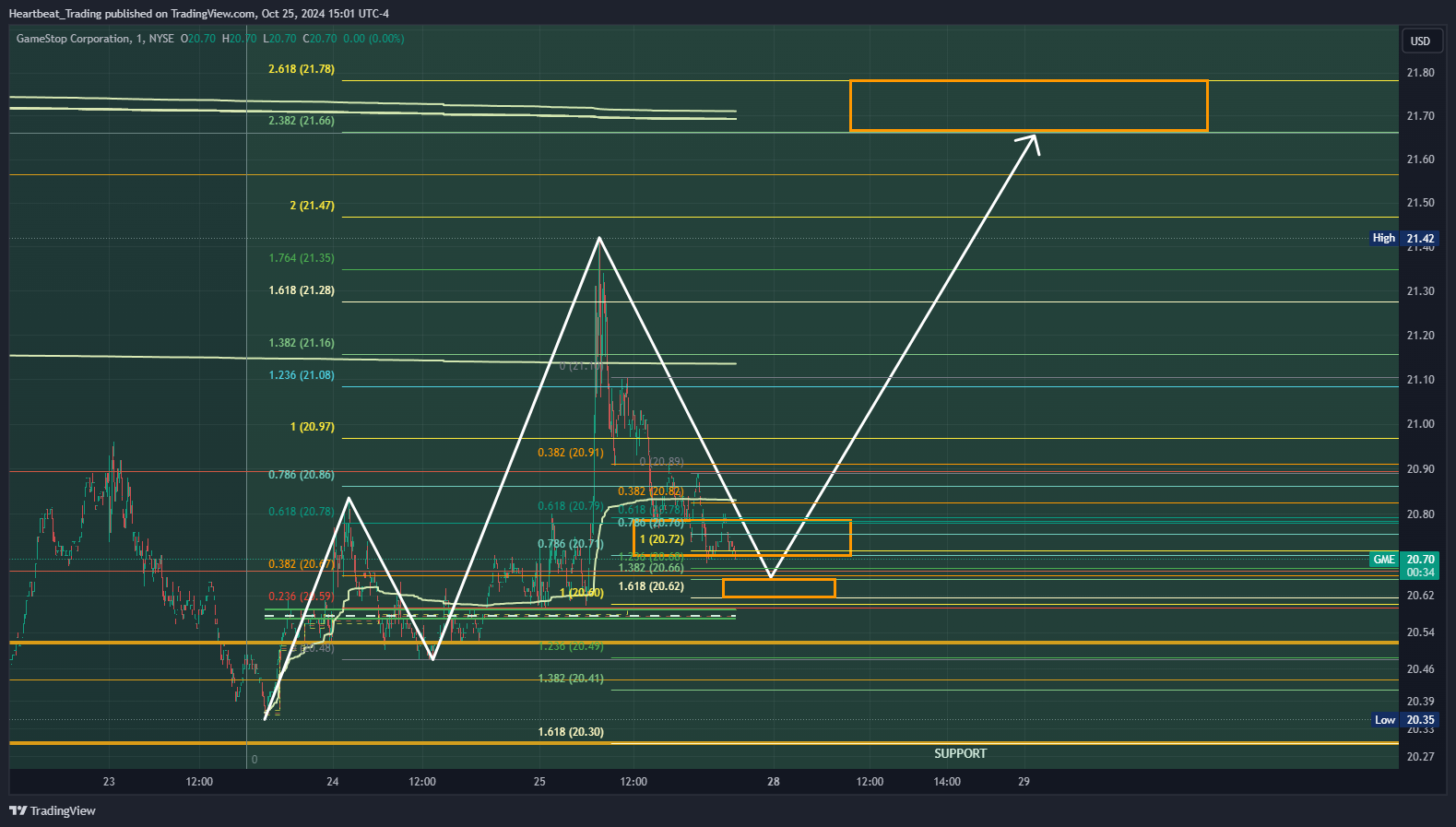The height and width of the screenshot is (827, 1456).
Task: Click the 2.382 (21.66) Fibonacci label
Action: pyautogui.click(x=302, y=121)
